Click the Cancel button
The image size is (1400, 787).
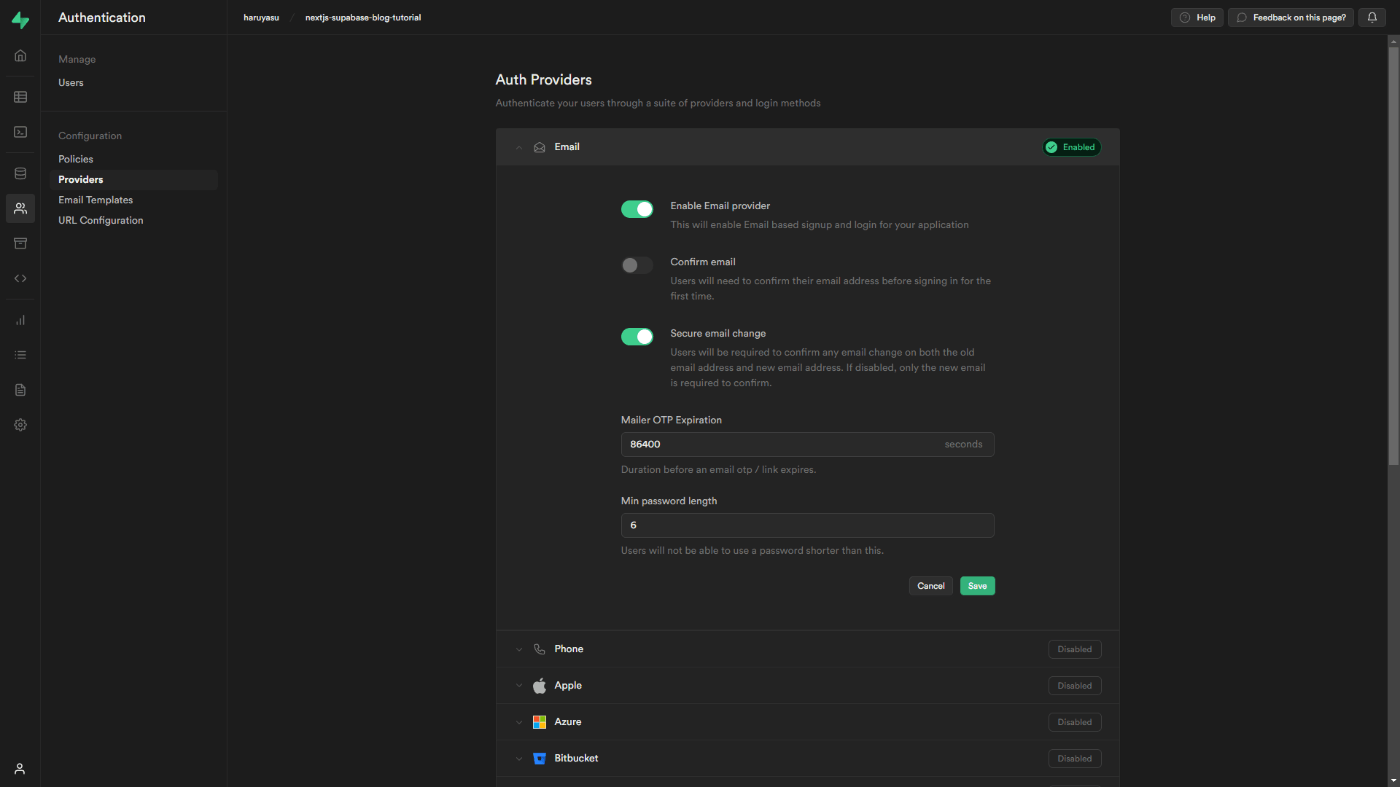click(931, 586)
